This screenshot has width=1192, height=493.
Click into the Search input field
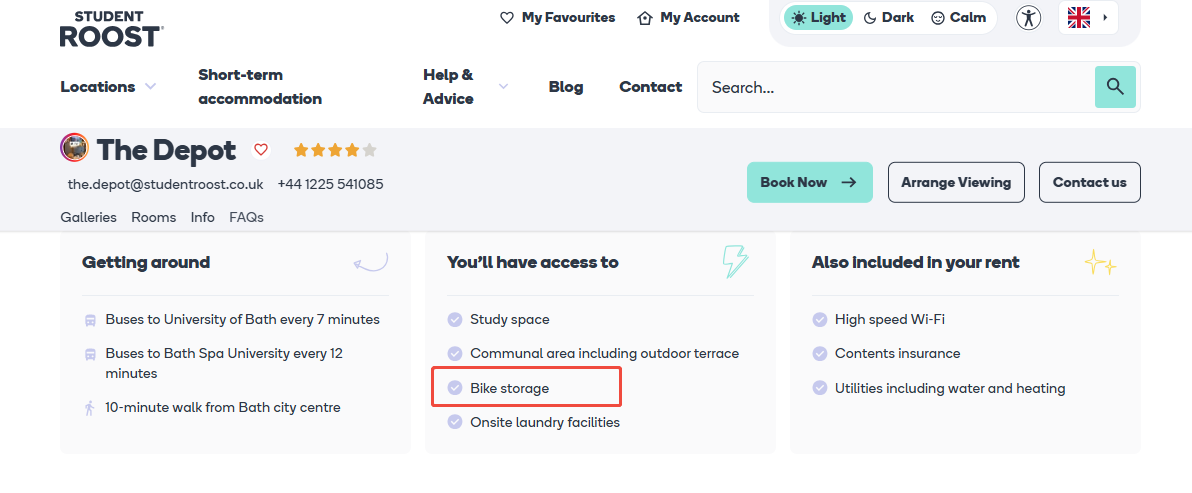(895, 87)
